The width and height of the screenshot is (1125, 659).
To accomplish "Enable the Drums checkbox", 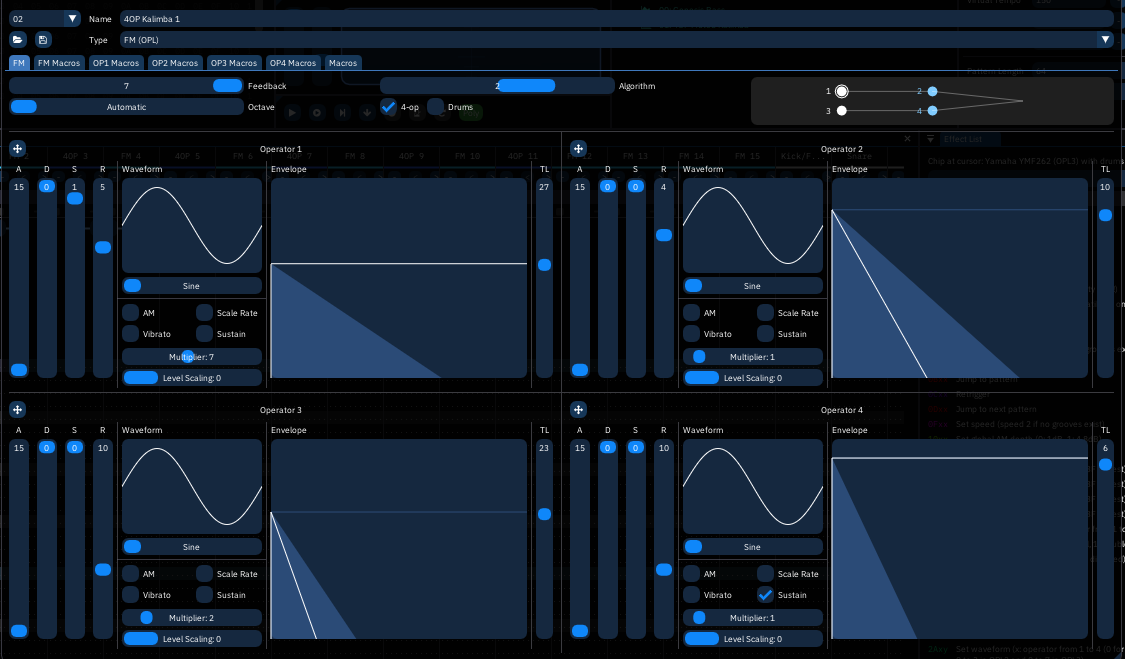I will [x=436, y=106].
